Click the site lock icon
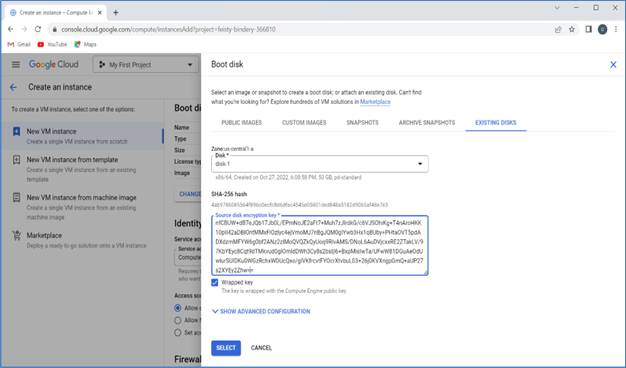The height and width of the screenshot is (368, 626). click(x=55, y=30)
